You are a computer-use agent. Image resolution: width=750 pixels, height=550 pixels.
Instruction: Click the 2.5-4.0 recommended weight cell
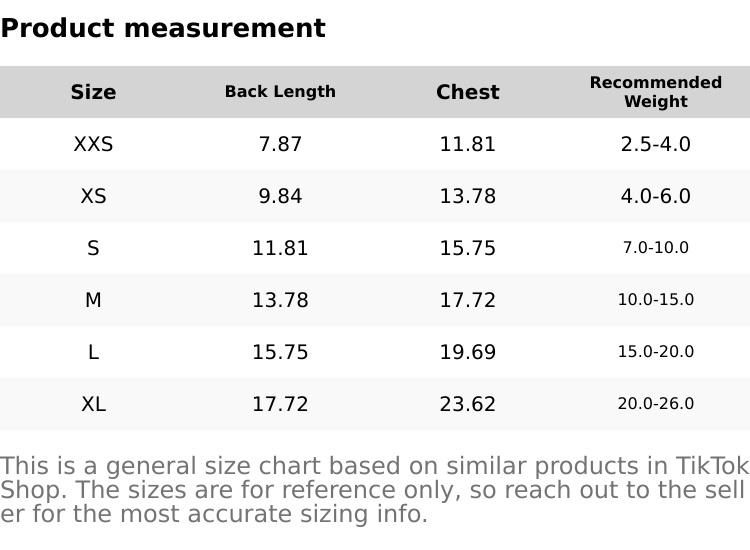tap(655, 144)
